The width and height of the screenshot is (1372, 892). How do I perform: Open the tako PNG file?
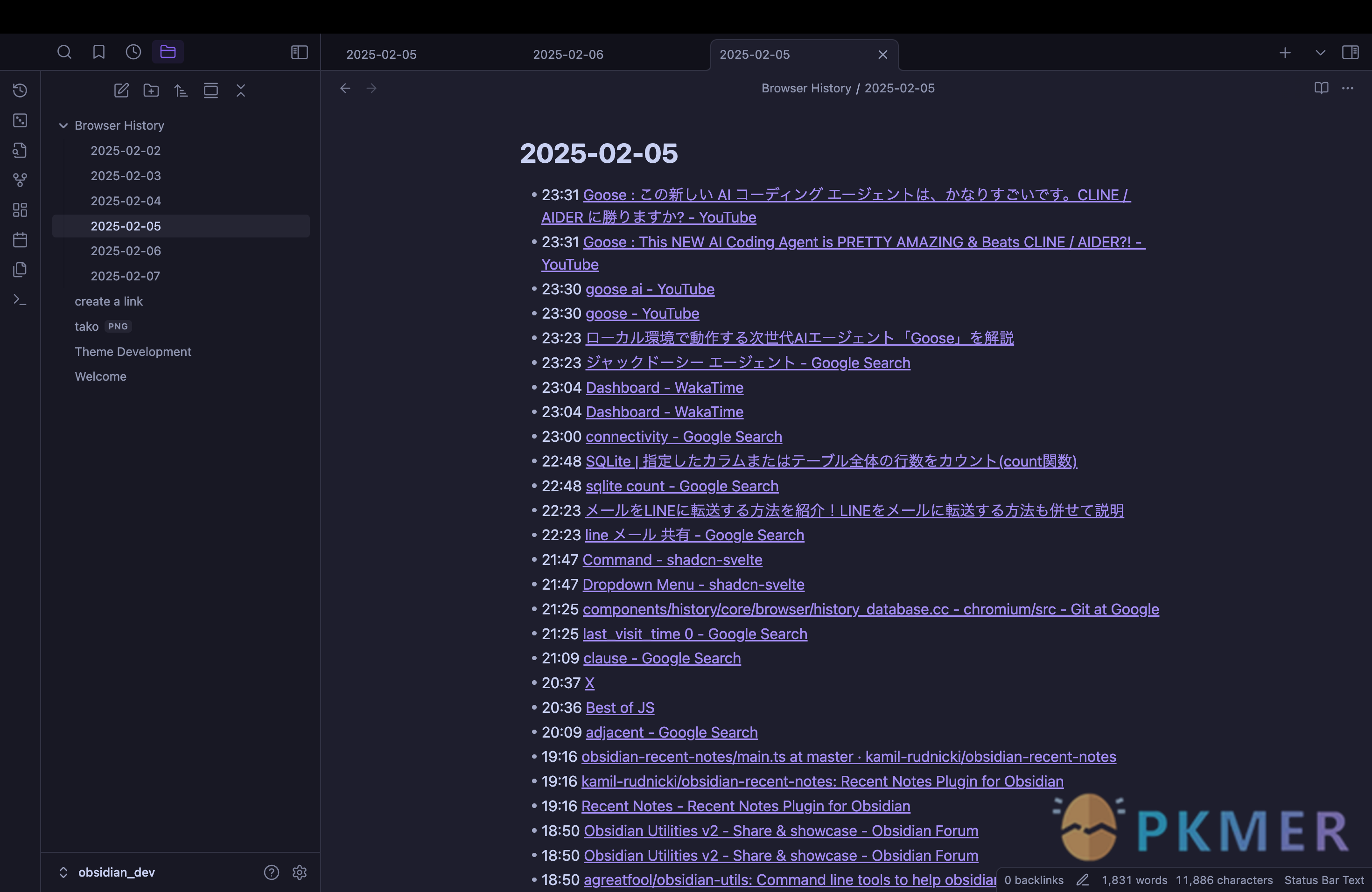[x=181, y=326]
